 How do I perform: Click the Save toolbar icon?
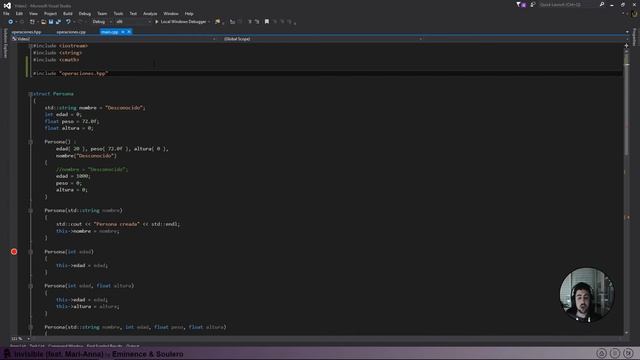(51, 22)
